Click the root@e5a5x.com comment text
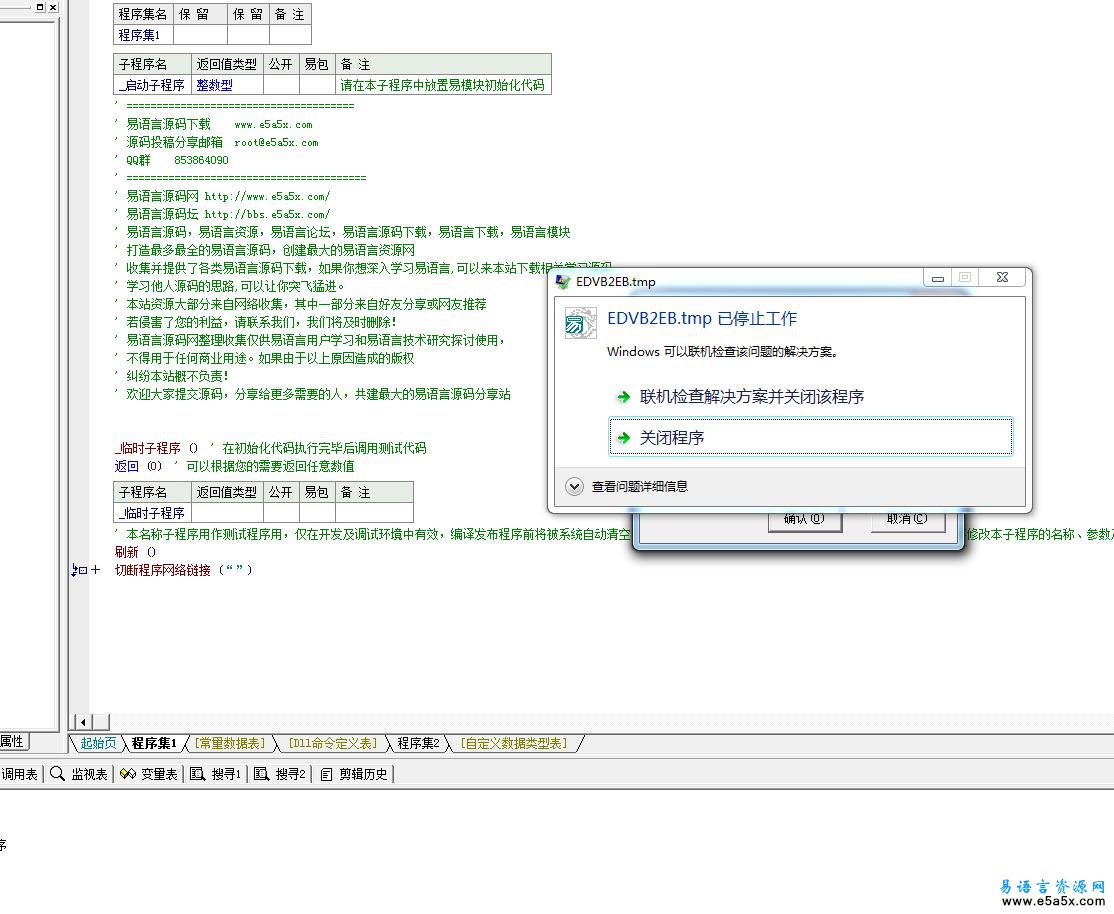Screen dimensions: 1114x914 coord(276,142)
